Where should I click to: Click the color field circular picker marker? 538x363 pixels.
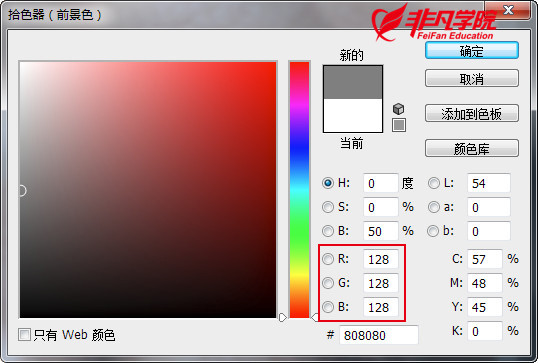click(22, 191)
